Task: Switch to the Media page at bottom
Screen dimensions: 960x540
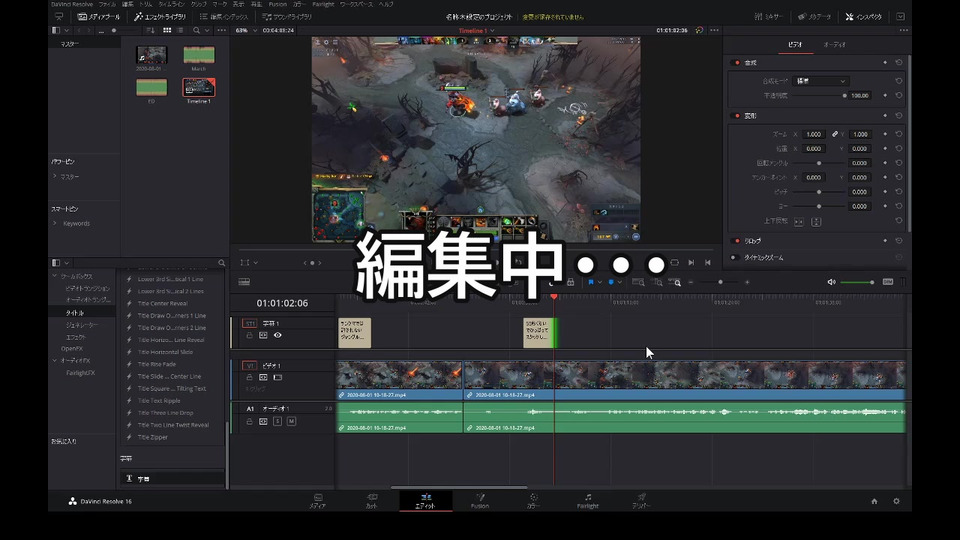Action: [318, 501]
